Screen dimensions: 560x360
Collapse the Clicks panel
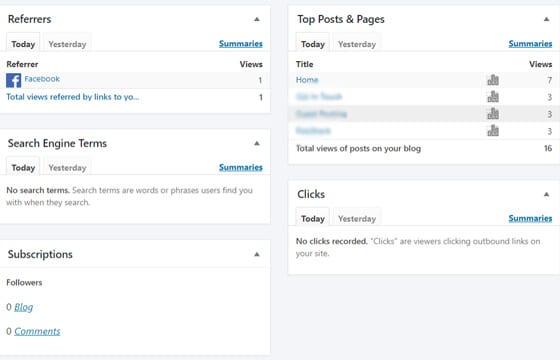click(546, 195)
